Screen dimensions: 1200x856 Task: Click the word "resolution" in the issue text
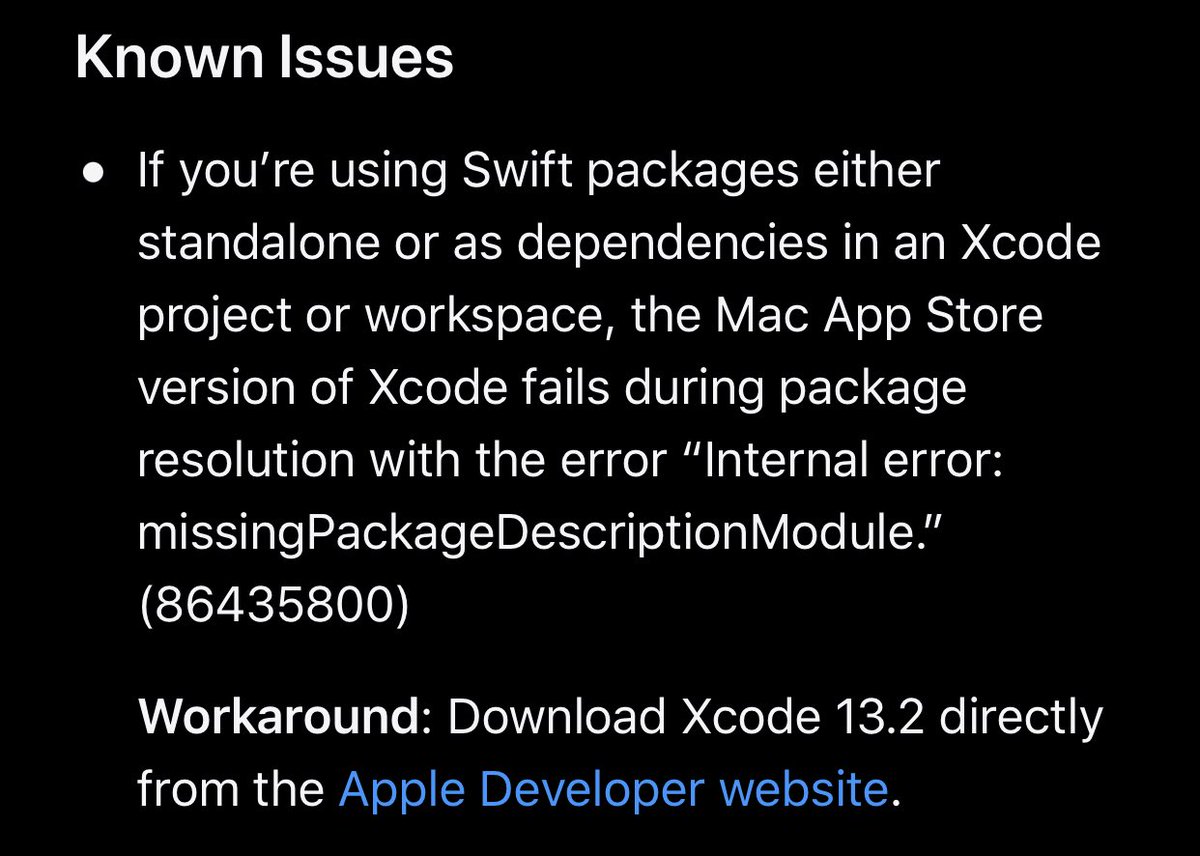point(246,460)
